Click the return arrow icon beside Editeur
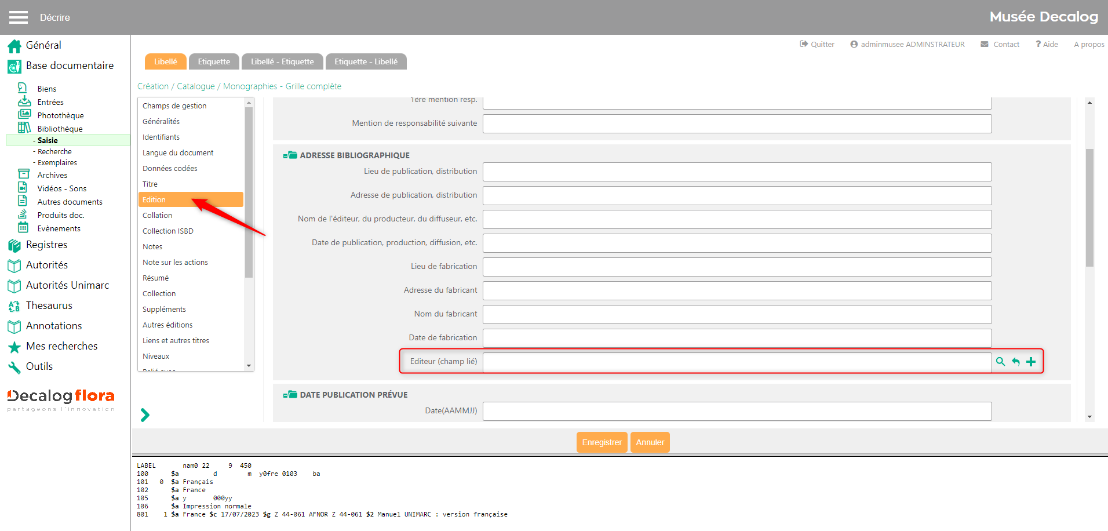The height and width of the screenshot is (531, 1108). [x=1015, y=362]
